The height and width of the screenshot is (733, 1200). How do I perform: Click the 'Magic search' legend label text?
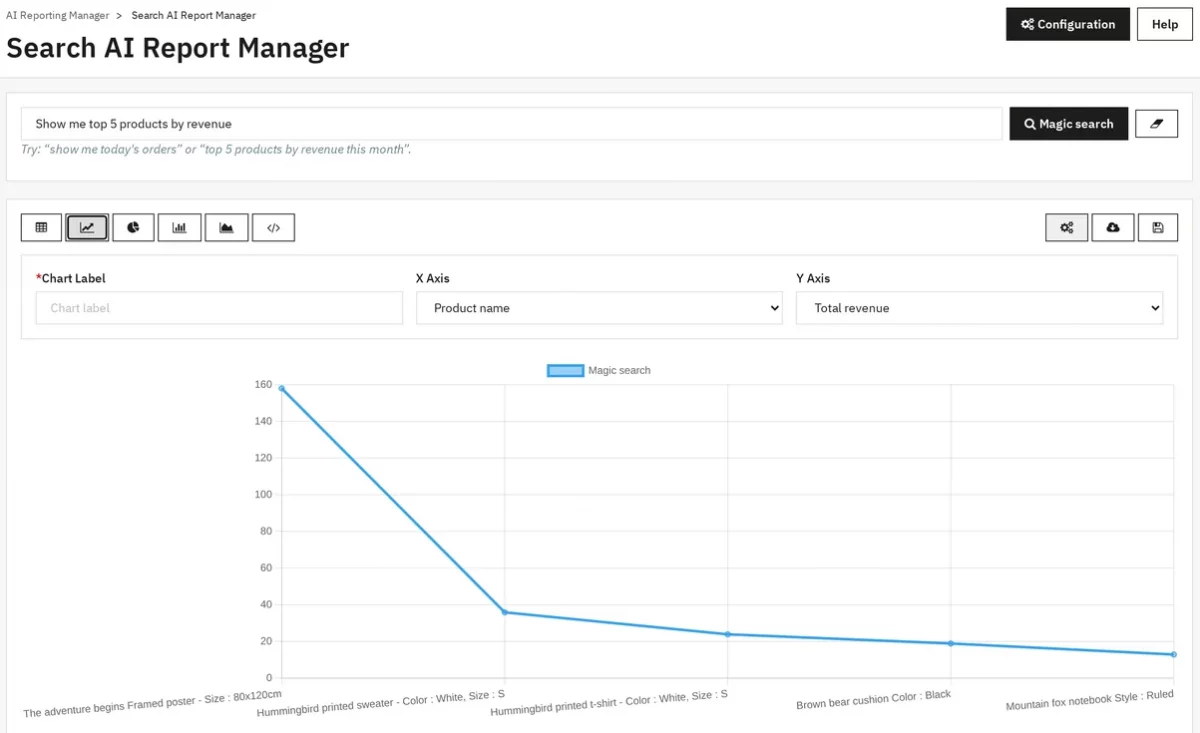click(619, 371)
